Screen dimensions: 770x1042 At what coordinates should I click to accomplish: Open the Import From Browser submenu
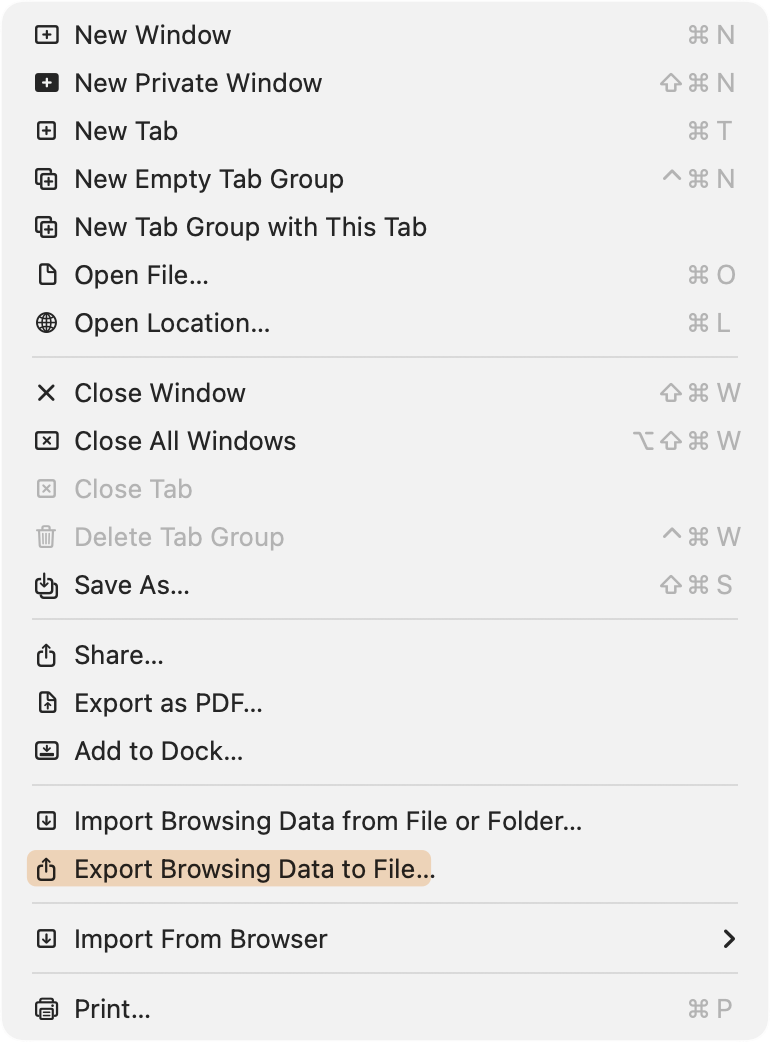coord(200,939)
